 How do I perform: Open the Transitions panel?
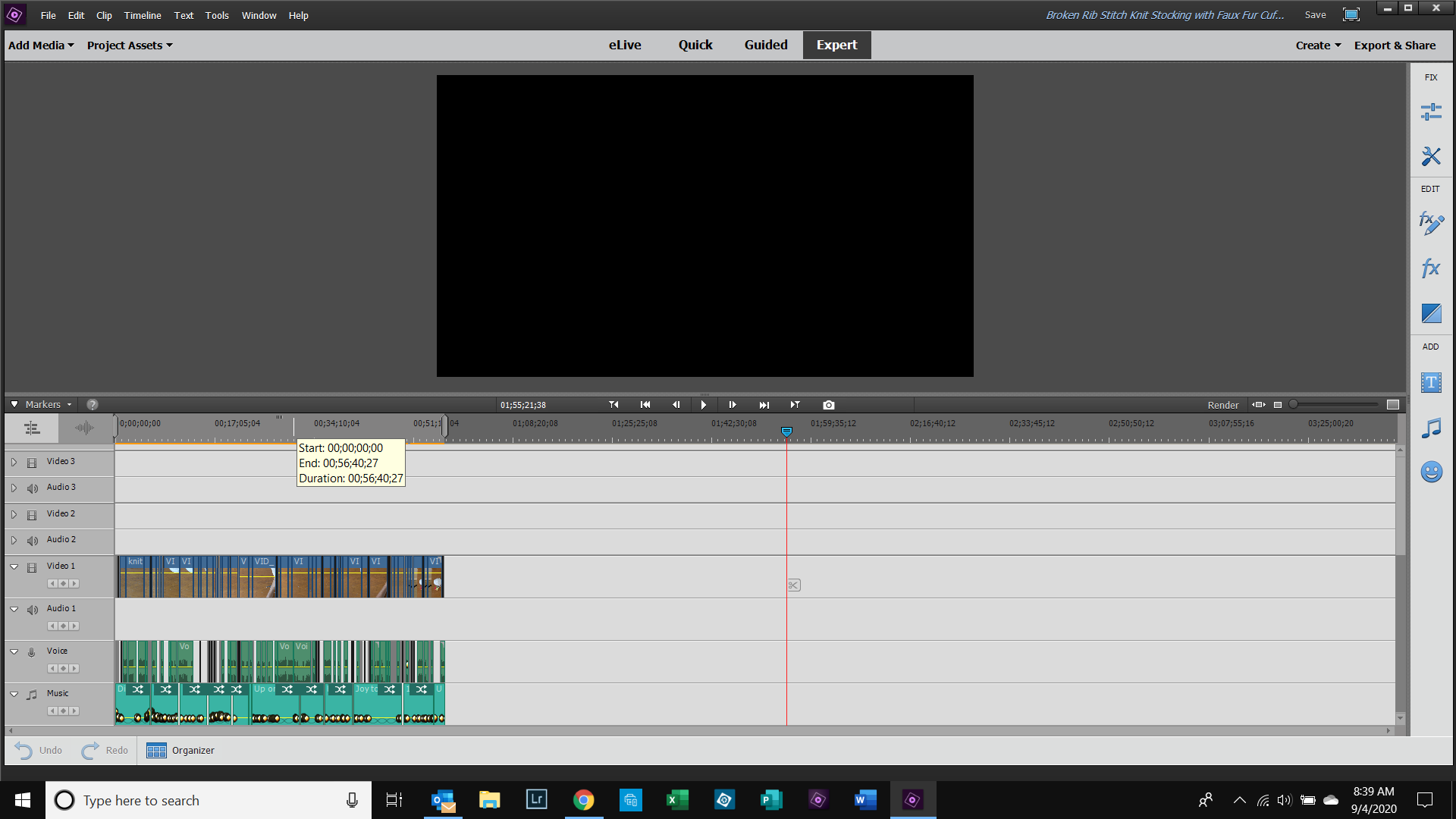click(x=1430, y=313)
